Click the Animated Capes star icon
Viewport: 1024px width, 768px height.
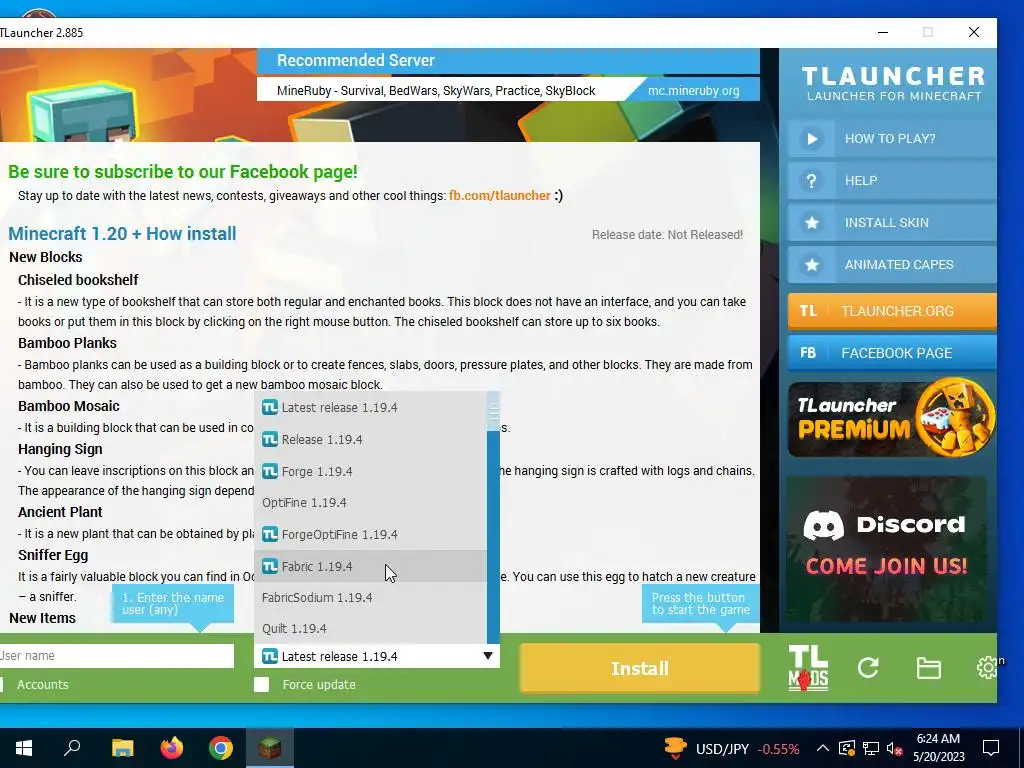click(x=812, y=264)
